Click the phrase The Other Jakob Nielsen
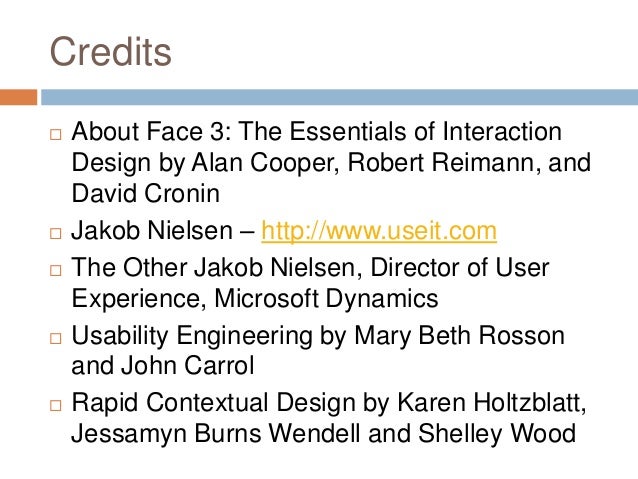Screen dimensions: 638x479 point(214,267)
